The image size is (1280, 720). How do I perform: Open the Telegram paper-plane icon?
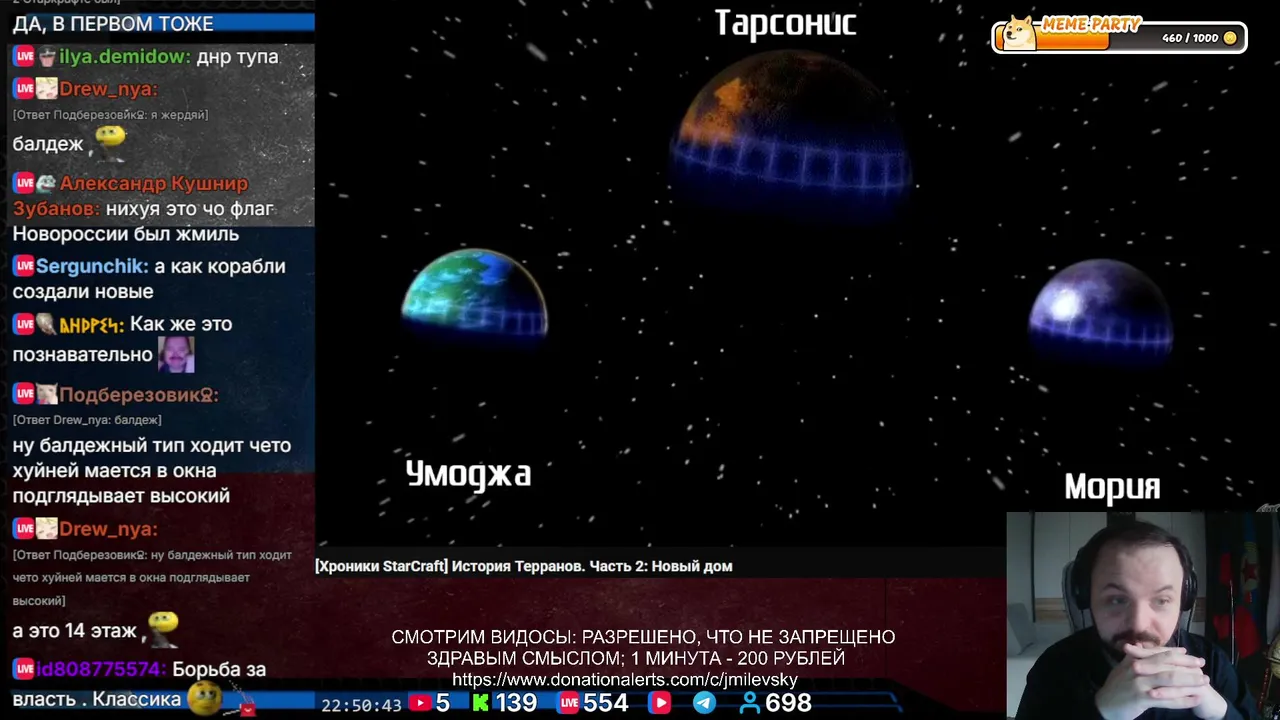click(704, 703)
